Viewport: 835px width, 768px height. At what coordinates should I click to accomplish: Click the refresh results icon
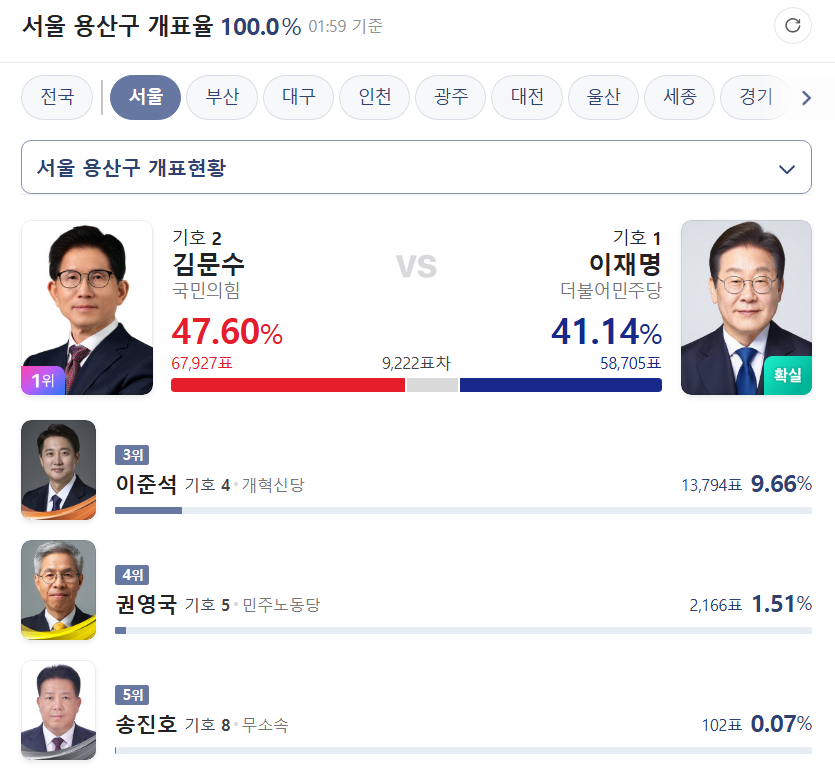point(793,27)
